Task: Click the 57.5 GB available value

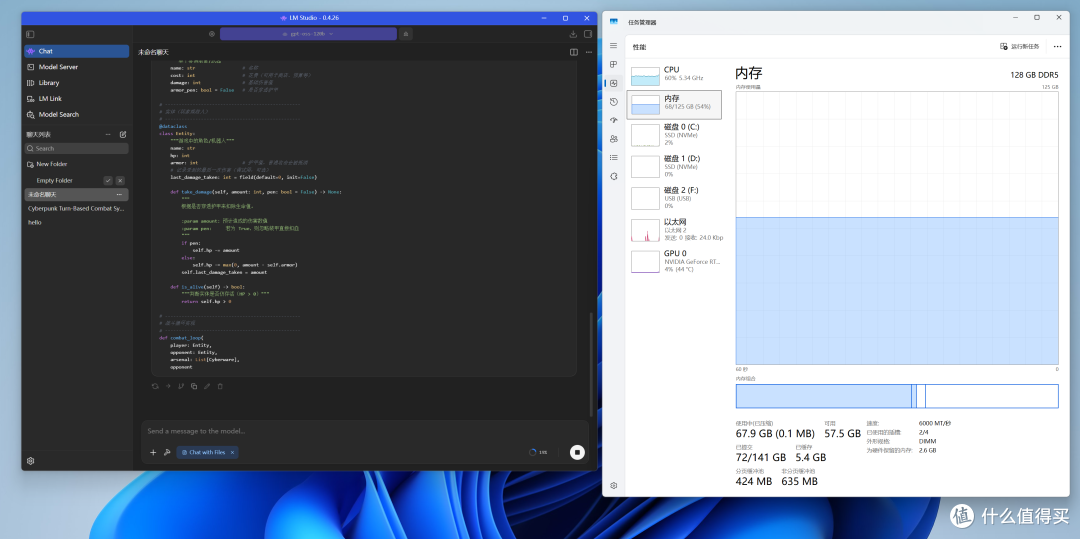Action: point(842,434)
